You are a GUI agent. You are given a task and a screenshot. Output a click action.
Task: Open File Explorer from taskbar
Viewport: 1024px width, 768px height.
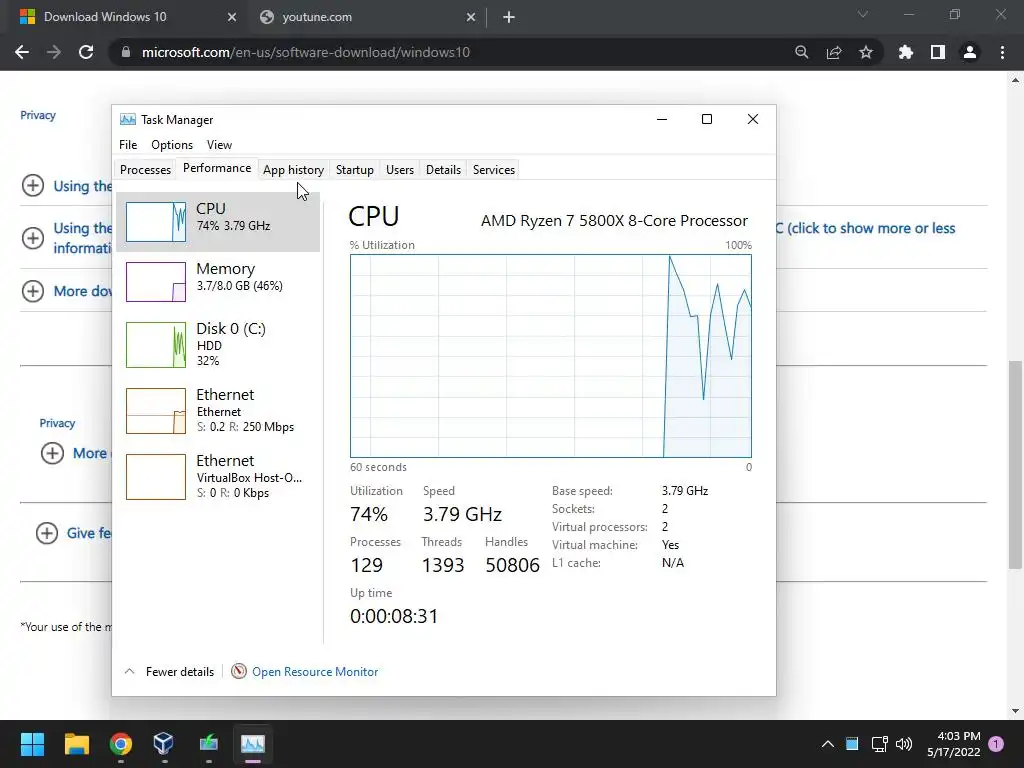tap(76, 744)
